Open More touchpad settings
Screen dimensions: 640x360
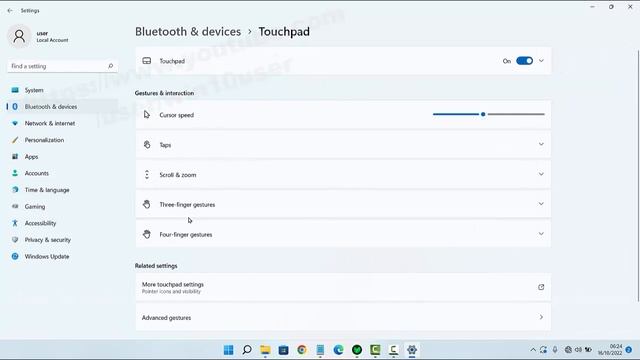[x=343, y=287]
